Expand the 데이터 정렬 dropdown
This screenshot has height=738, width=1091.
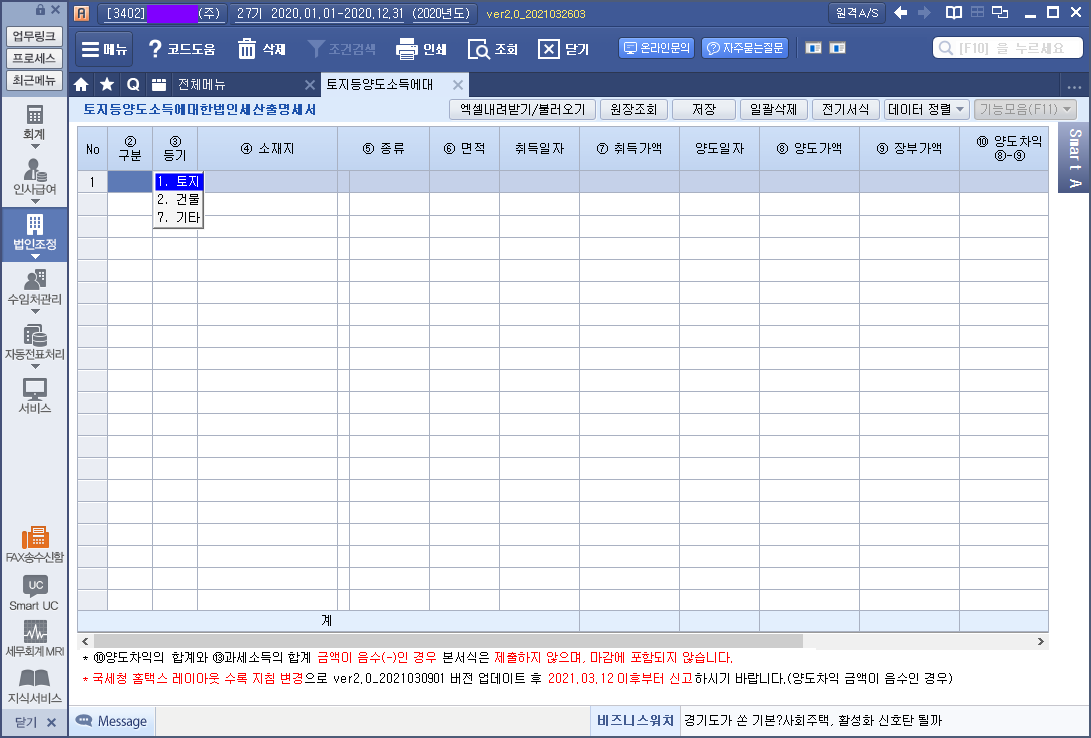927,109
